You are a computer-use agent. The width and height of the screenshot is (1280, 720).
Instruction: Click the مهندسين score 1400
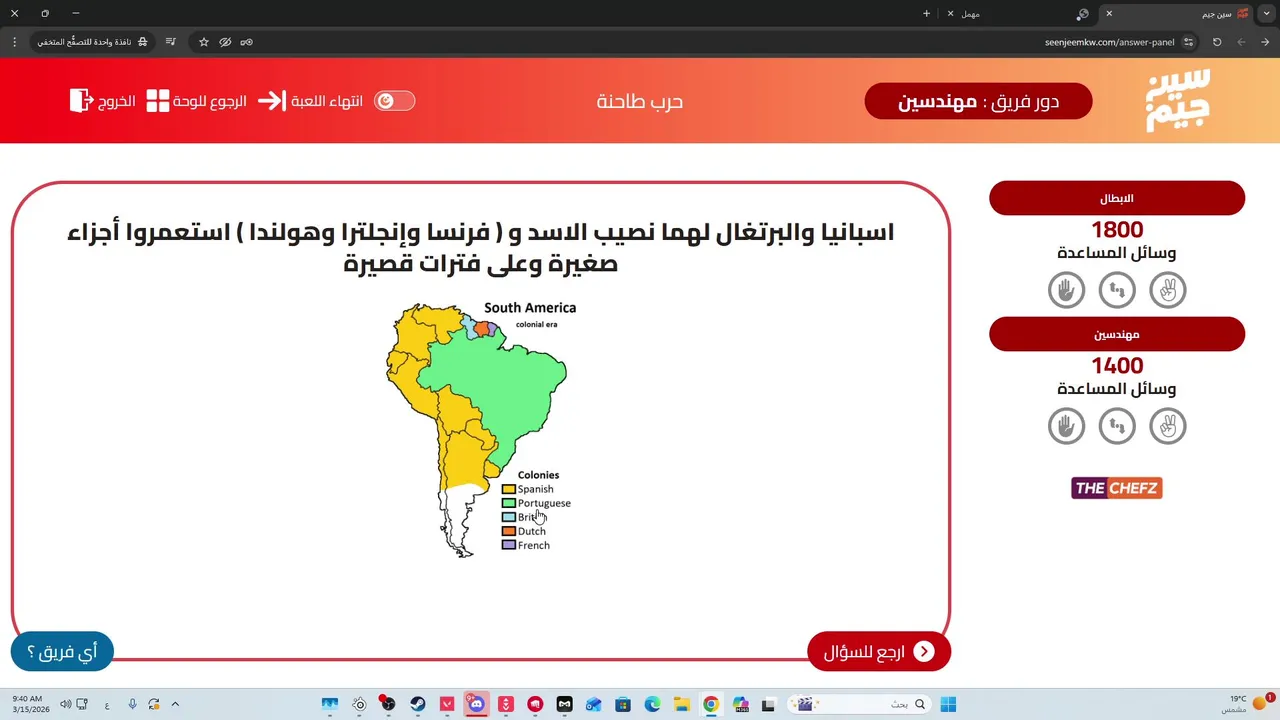click(x=1117, y=366)
